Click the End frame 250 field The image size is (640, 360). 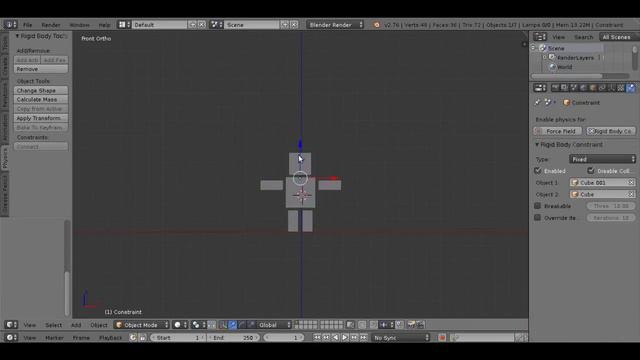tap(233, 338)
